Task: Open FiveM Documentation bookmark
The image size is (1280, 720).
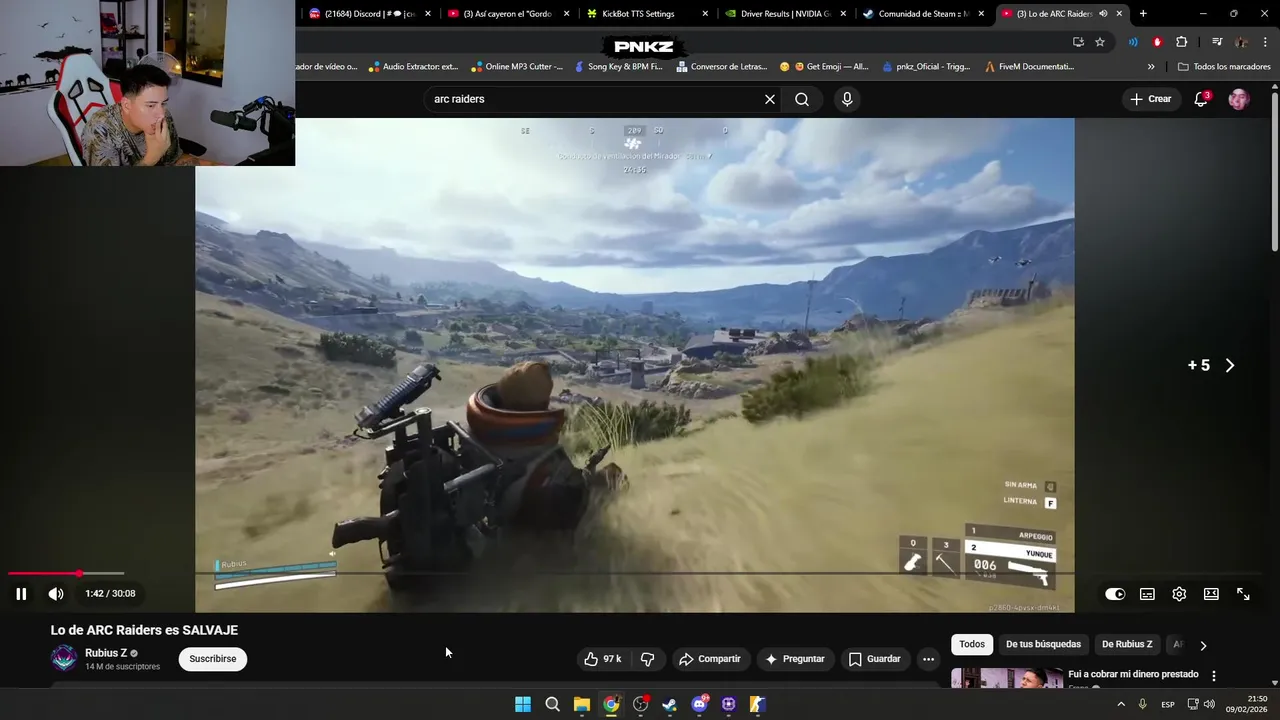Action: point(1029,67)
